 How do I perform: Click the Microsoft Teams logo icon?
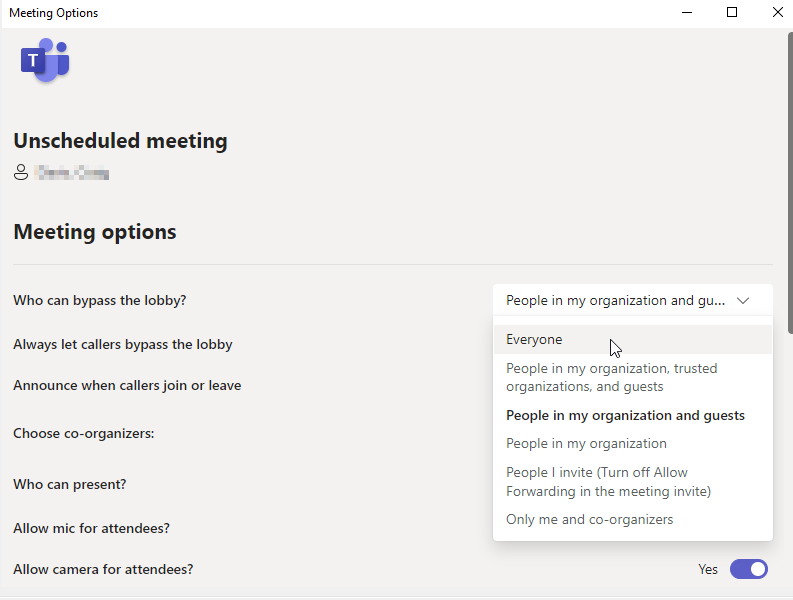point(45,60)
